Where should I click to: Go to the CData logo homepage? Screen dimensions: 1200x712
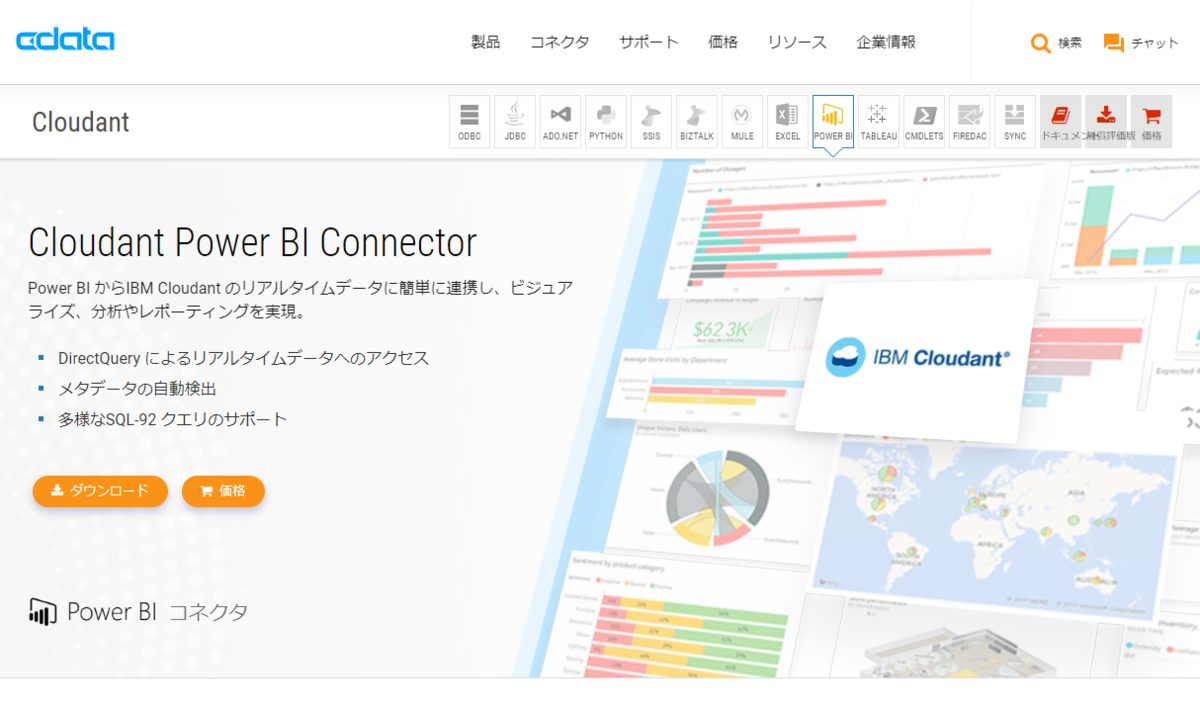[65, 40]
